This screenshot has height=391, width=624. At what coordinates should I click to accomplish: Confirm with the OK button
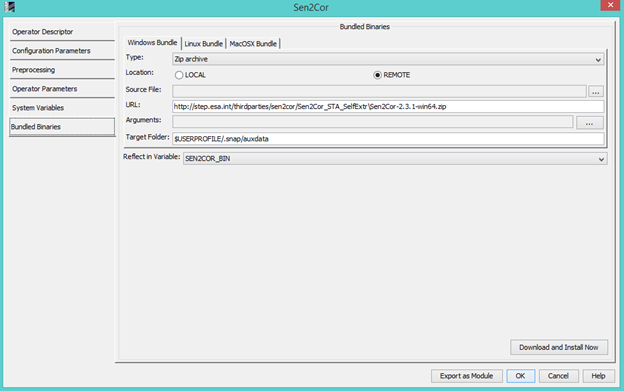pyautogui.click(x=521, y=376)
